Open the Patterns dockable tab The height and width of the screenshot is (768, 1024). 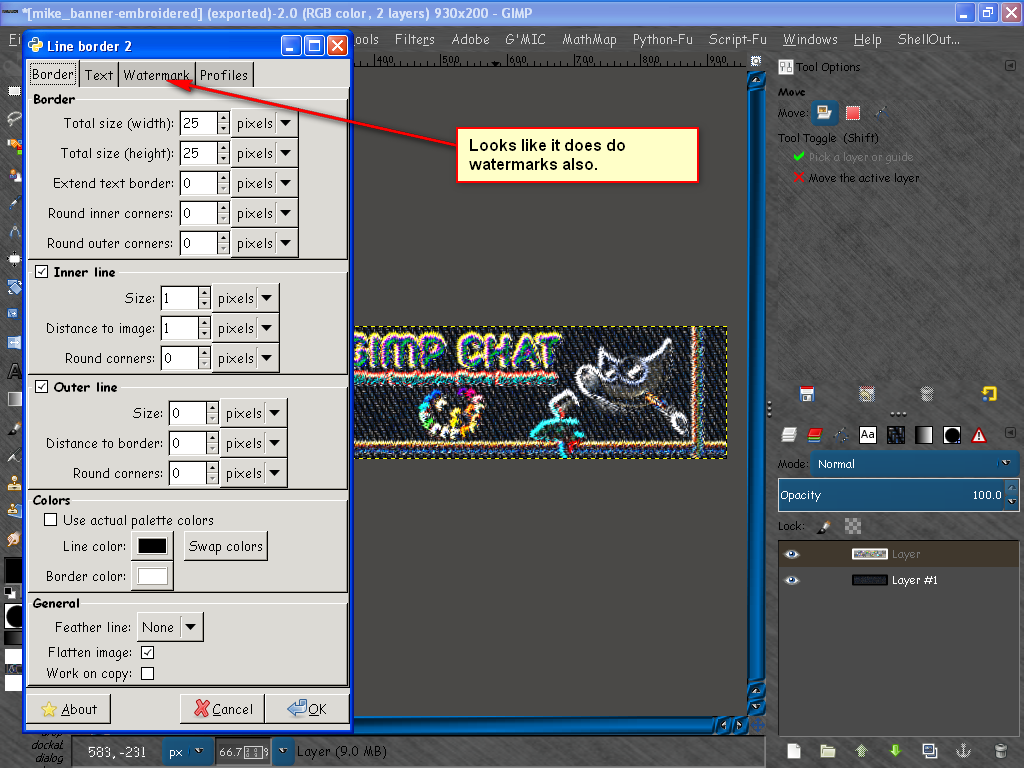(x=895, y=435)
